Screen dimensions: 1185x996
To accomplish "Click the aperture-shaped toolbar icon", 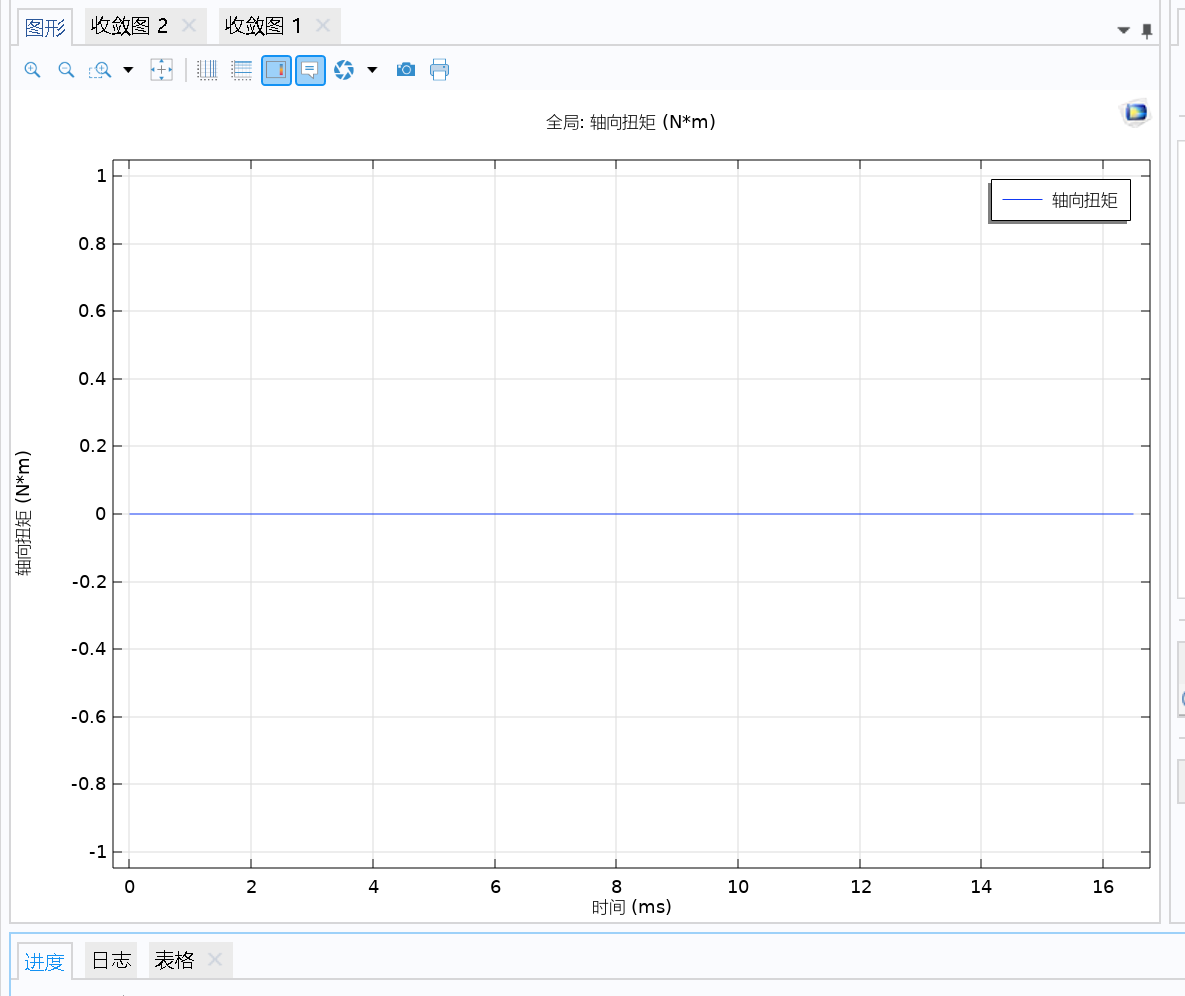I will click(x=344, y=70).
